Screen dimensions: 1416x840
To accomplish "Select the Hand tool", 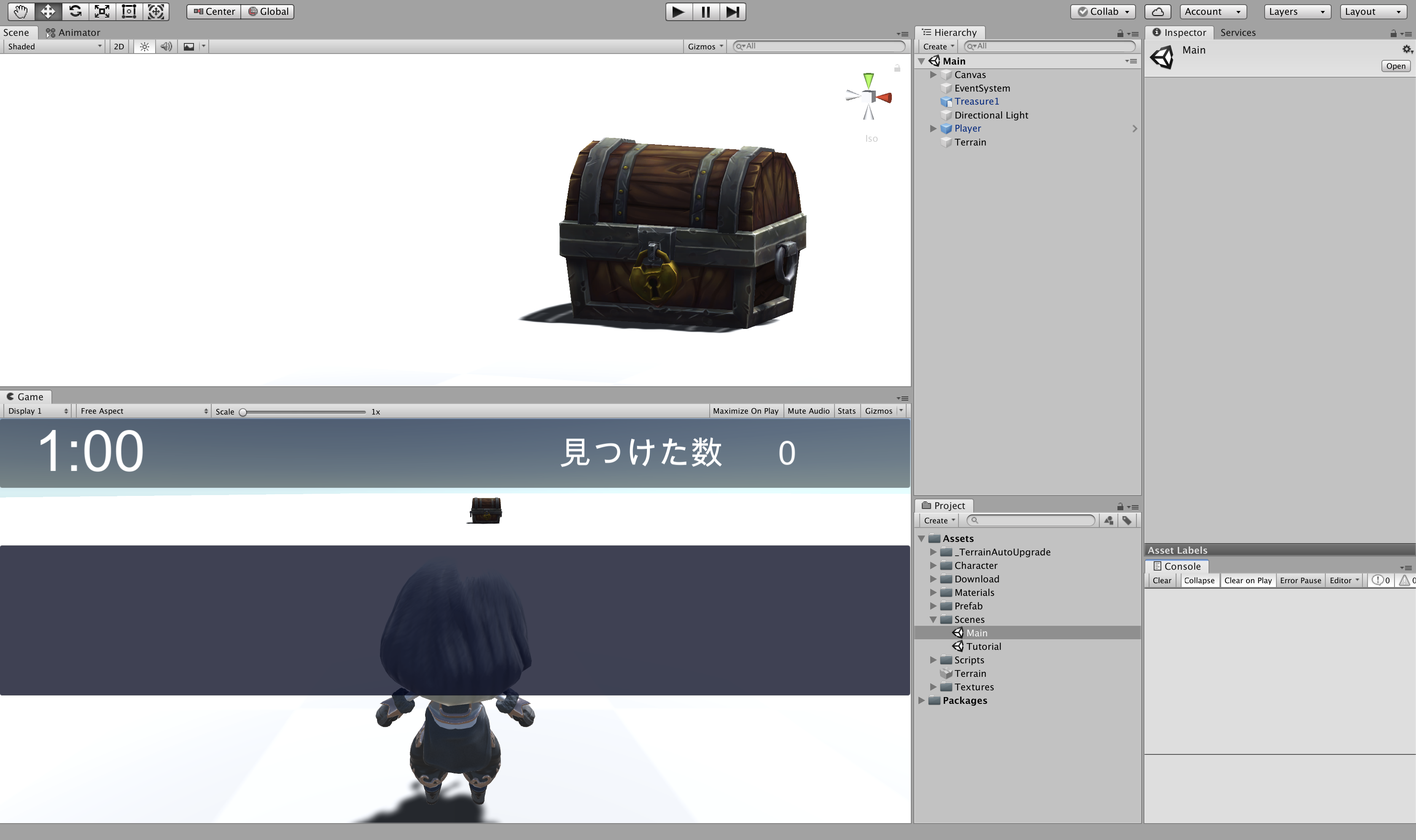I will coord(21,11).
